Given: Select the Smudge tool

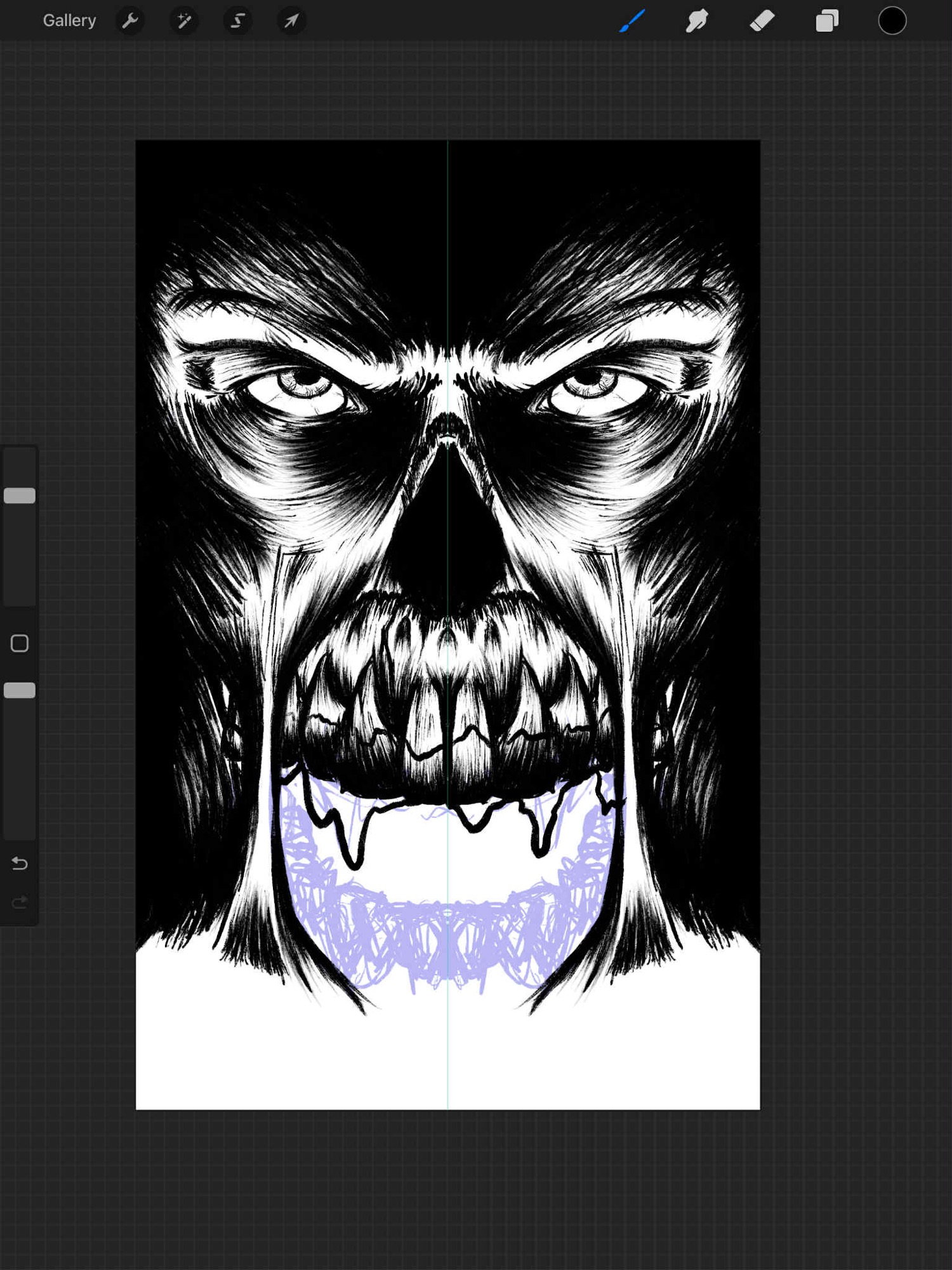Looking at the screenshot, I should [697, 21].
